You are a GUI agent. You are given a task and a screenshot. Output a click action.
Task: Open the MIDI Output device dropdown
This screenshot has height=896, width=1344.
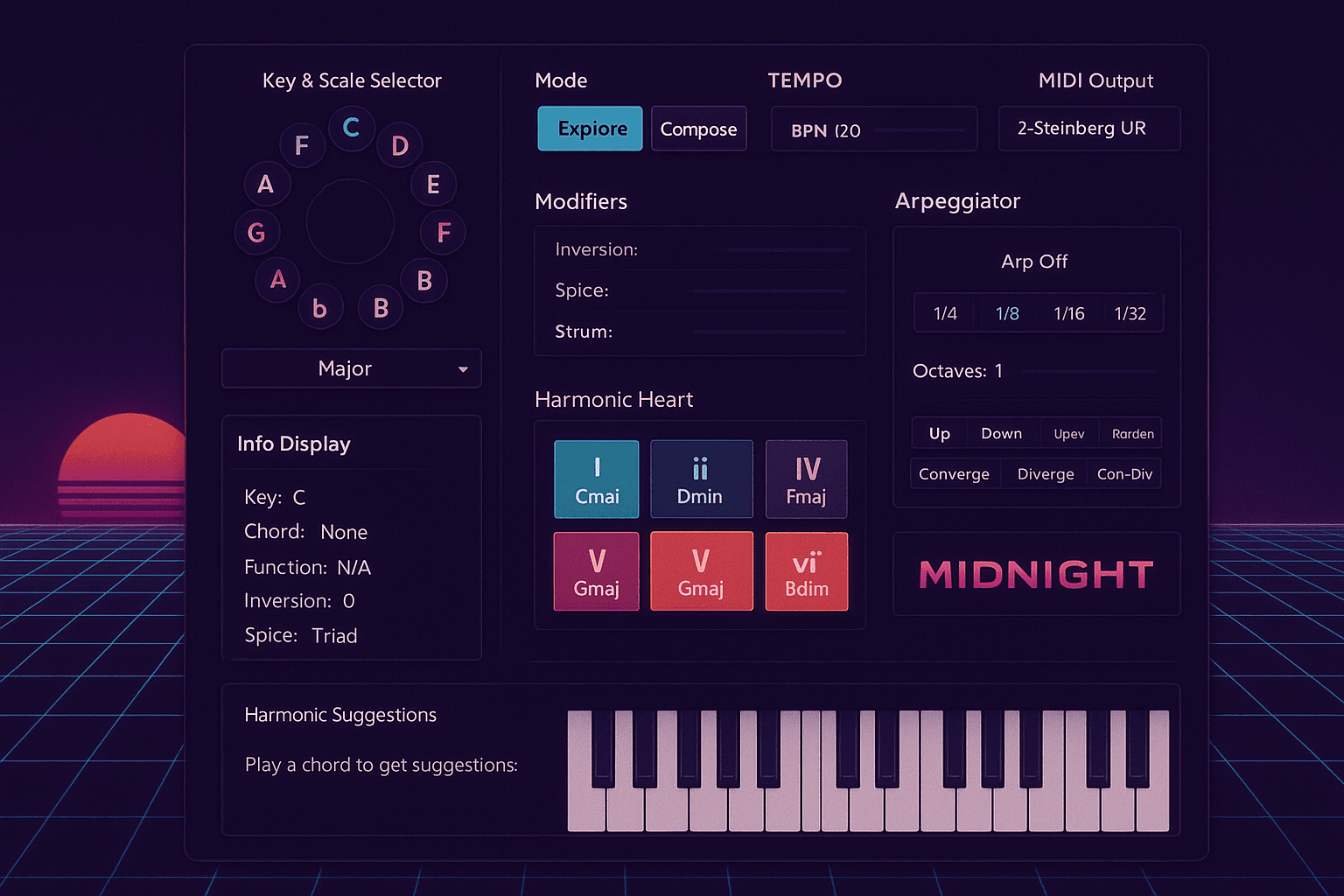(x=1088, y=129)
